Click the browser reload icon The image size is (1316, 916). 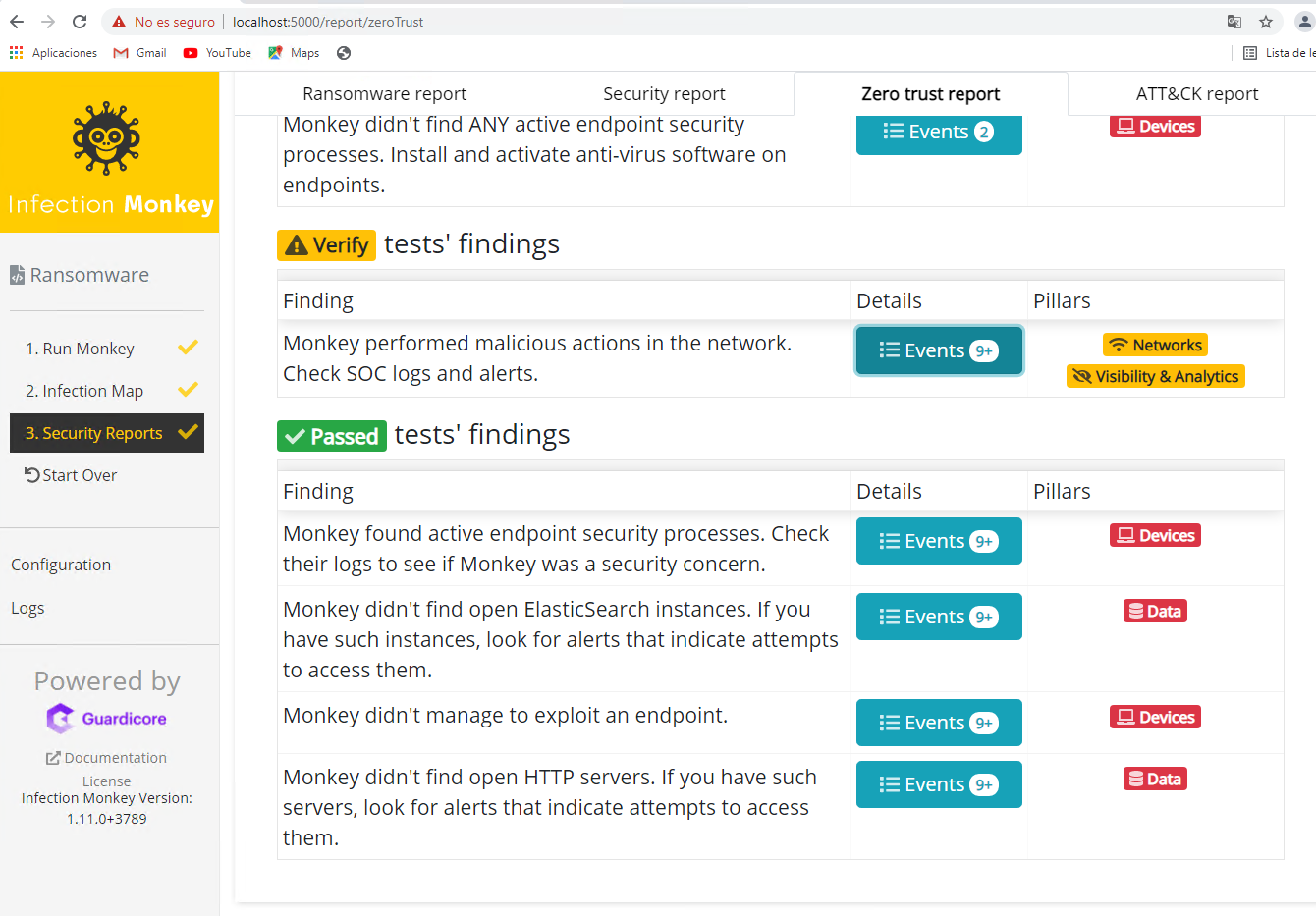point(80,22)
